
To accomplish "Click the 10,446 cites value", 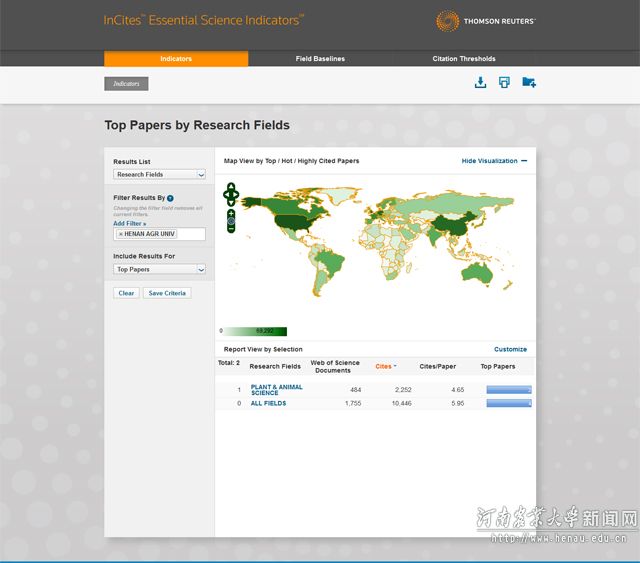I will coord(402,403).
